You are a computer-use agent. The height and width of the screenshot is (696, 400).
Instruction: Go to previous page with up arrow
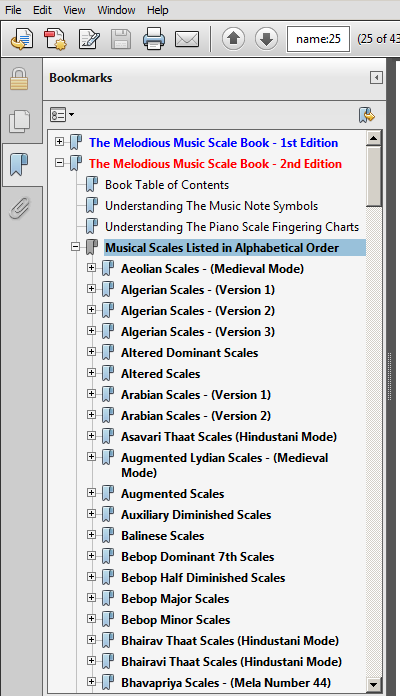(234, 39)
